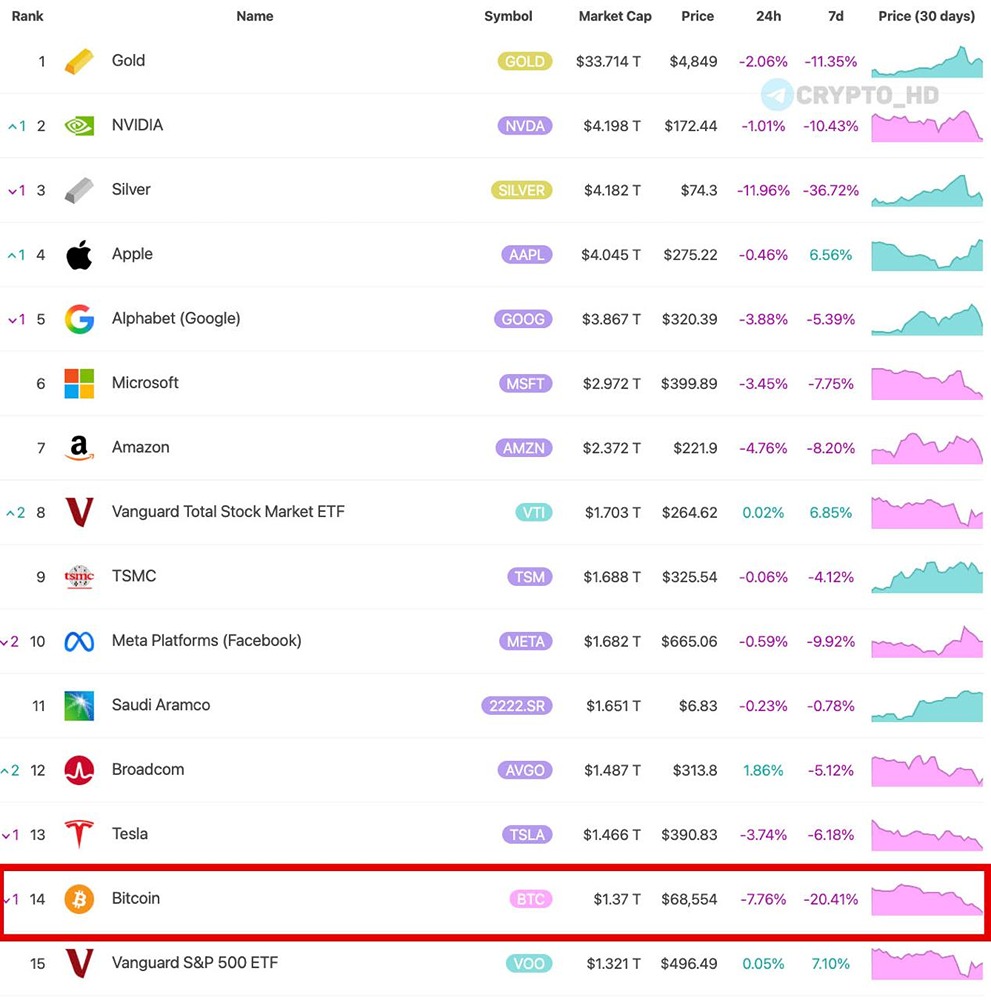Click the Meta Platforms logo
991x1000 pixels.
pyautogui.click(x=79, y=641)
